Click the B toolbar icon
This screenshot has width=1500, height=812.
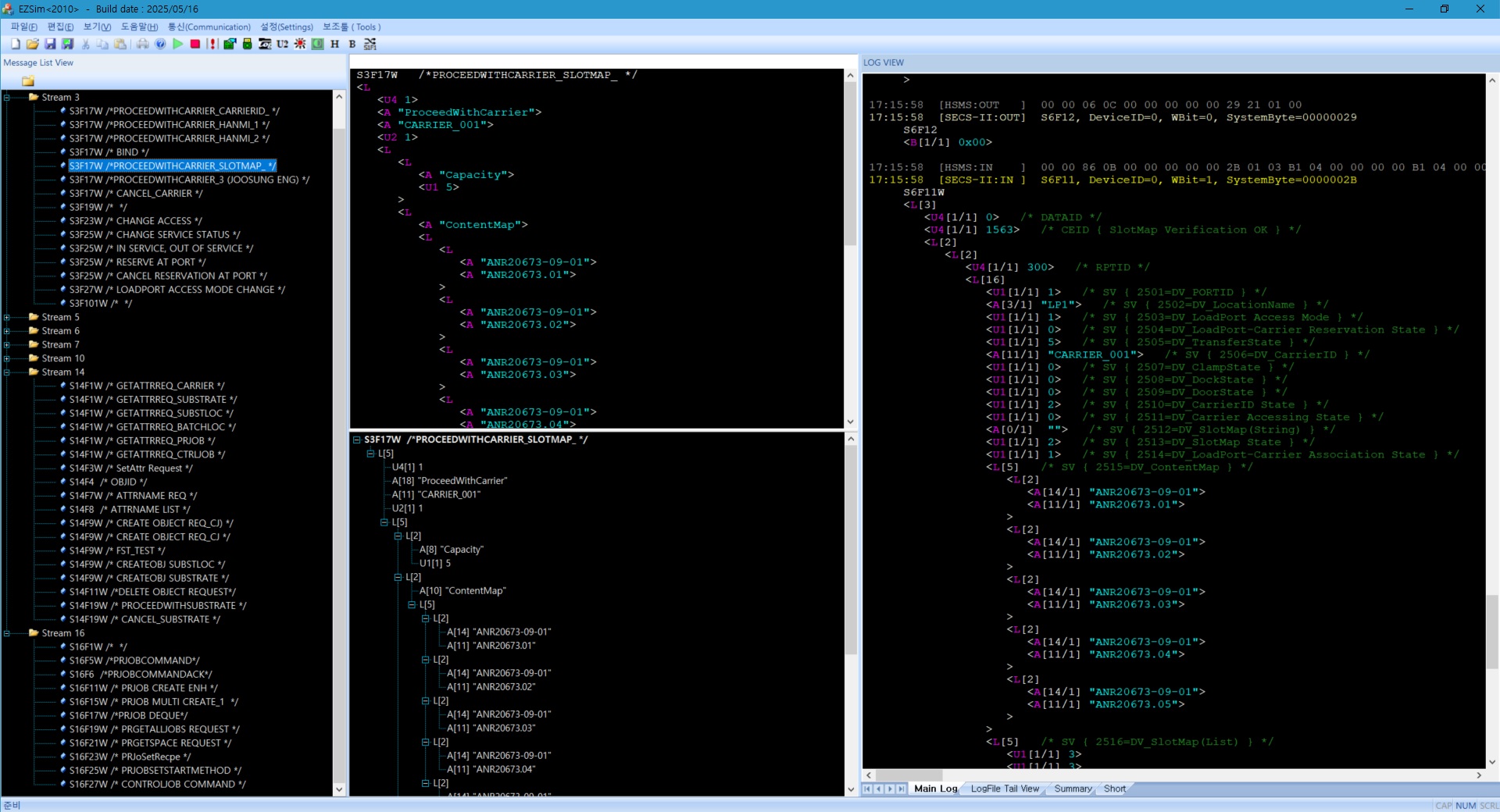352,44
